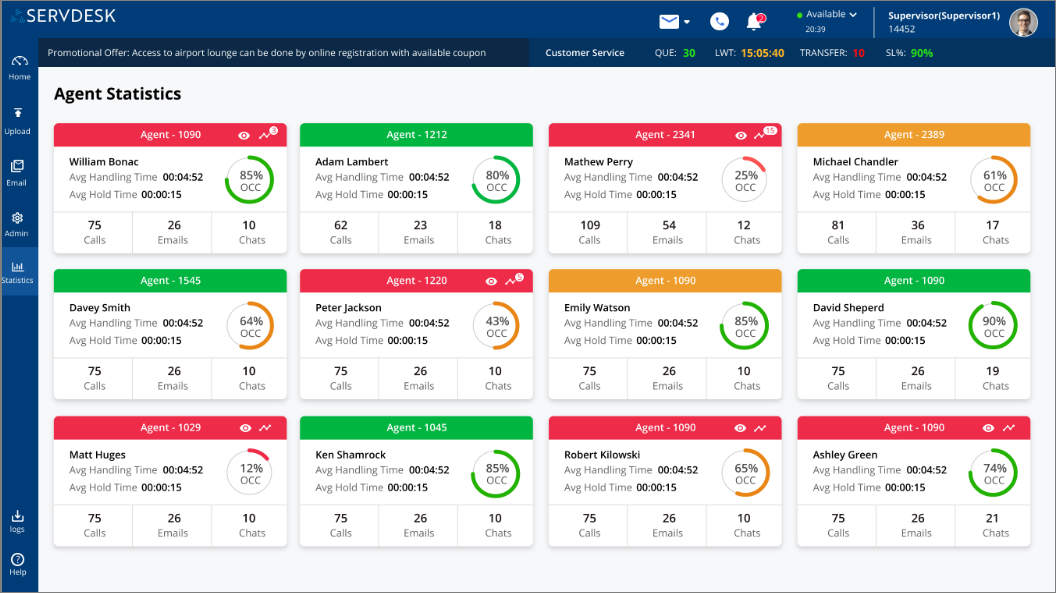Open the Available status dropdown
The width and height of the screenshot is (1056, 593).
(x=827, y=14)
